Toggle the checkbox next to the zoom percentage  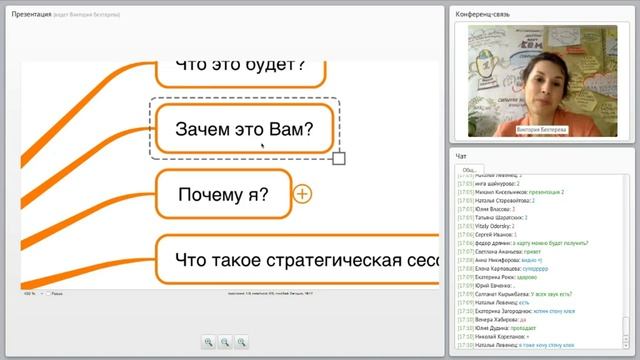[48, 293]
